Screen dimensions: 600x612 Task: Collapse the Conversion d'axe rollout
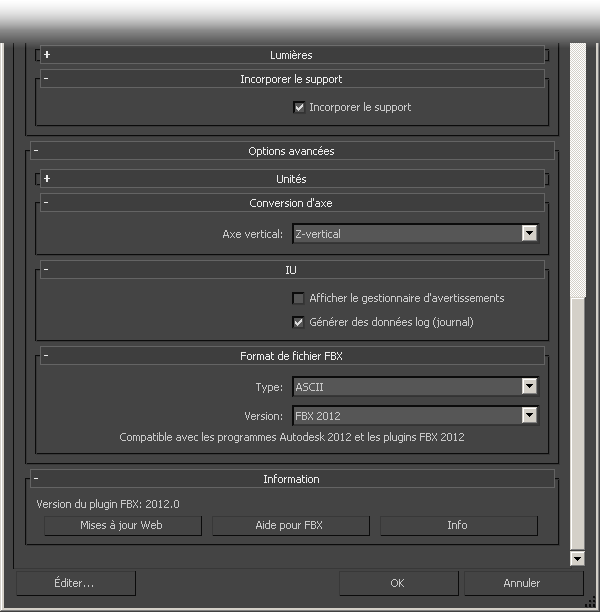coord(292,203)
